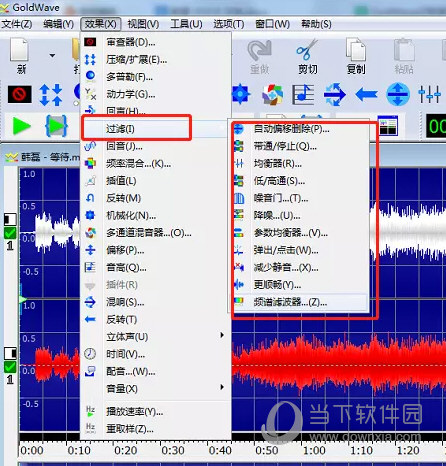Select 配音...(W)... menu entry
Image resolution: width=446 pixels, height=466 pixels.
pyautogui.click(x=155, y=371)
